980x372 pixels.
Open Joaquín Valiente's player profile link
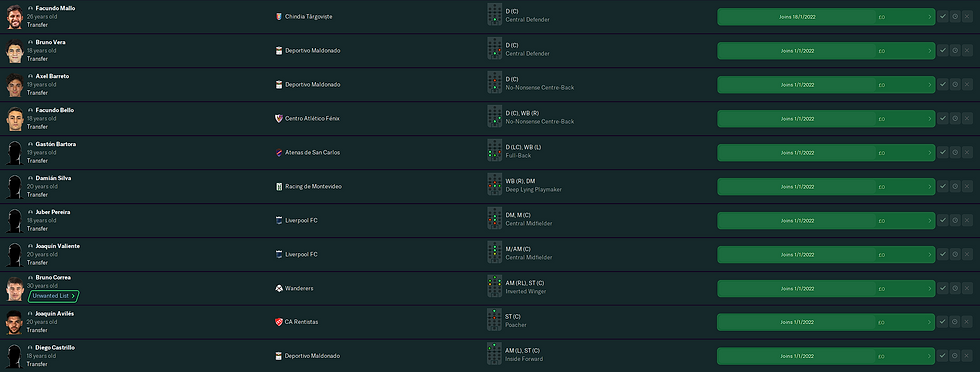58,246
